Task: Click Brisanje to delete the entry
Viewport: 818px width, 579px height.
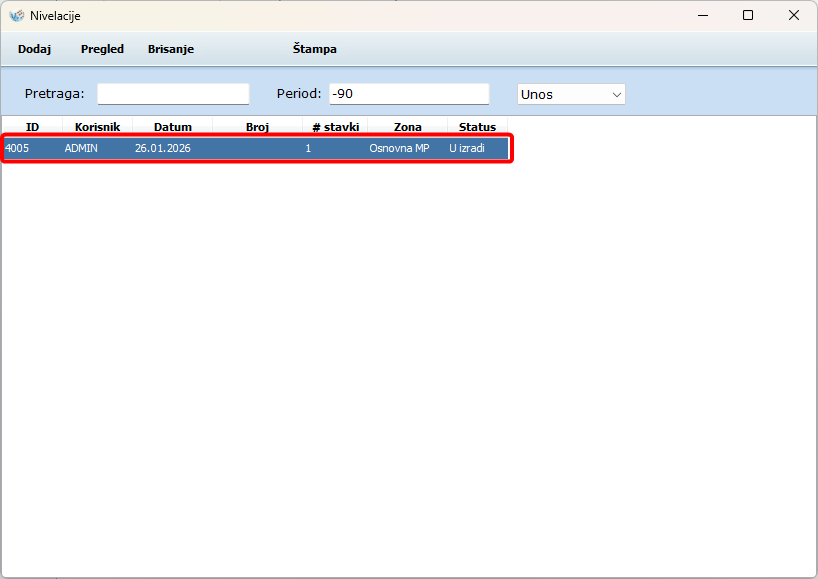Action: [x=170, y=49]
